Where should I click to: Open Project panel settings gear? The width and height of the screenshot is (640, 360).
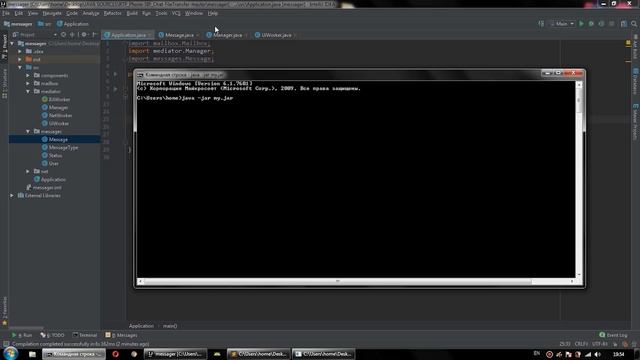point(84,35)
